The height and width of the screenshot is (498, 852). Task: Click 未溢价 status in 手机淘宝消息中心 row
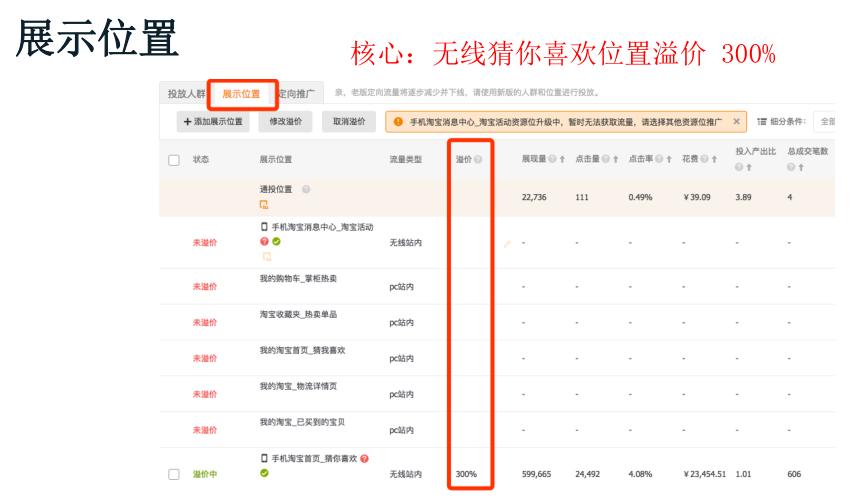tap(205, 242)
